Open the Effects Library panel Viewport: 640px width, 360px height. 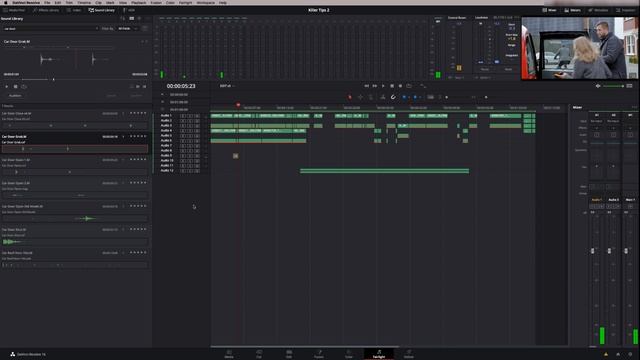46,10
